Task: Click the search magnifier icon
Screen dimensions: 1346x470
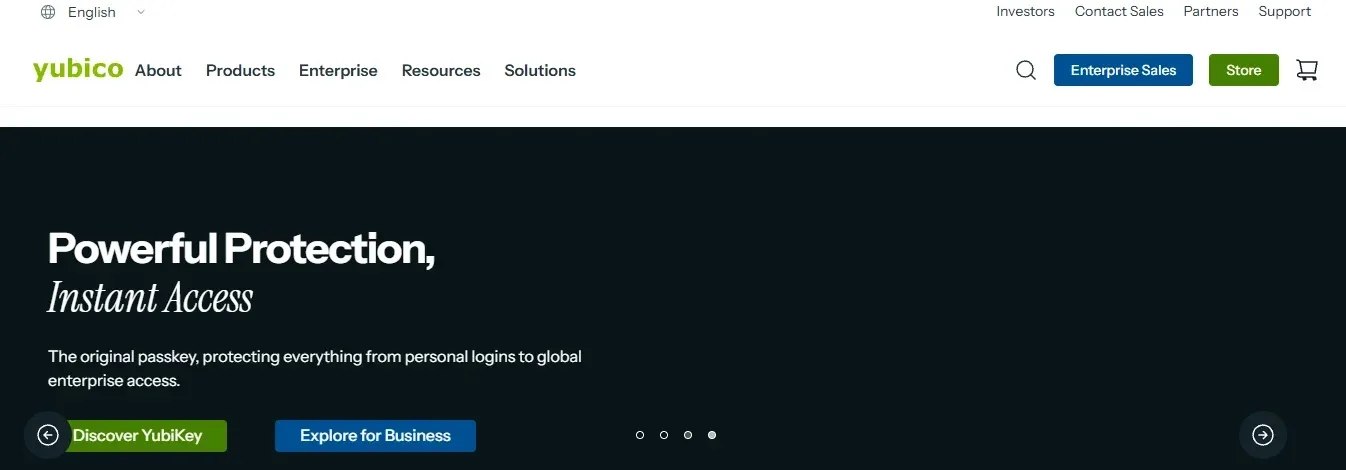Action: coord(1026,70)
